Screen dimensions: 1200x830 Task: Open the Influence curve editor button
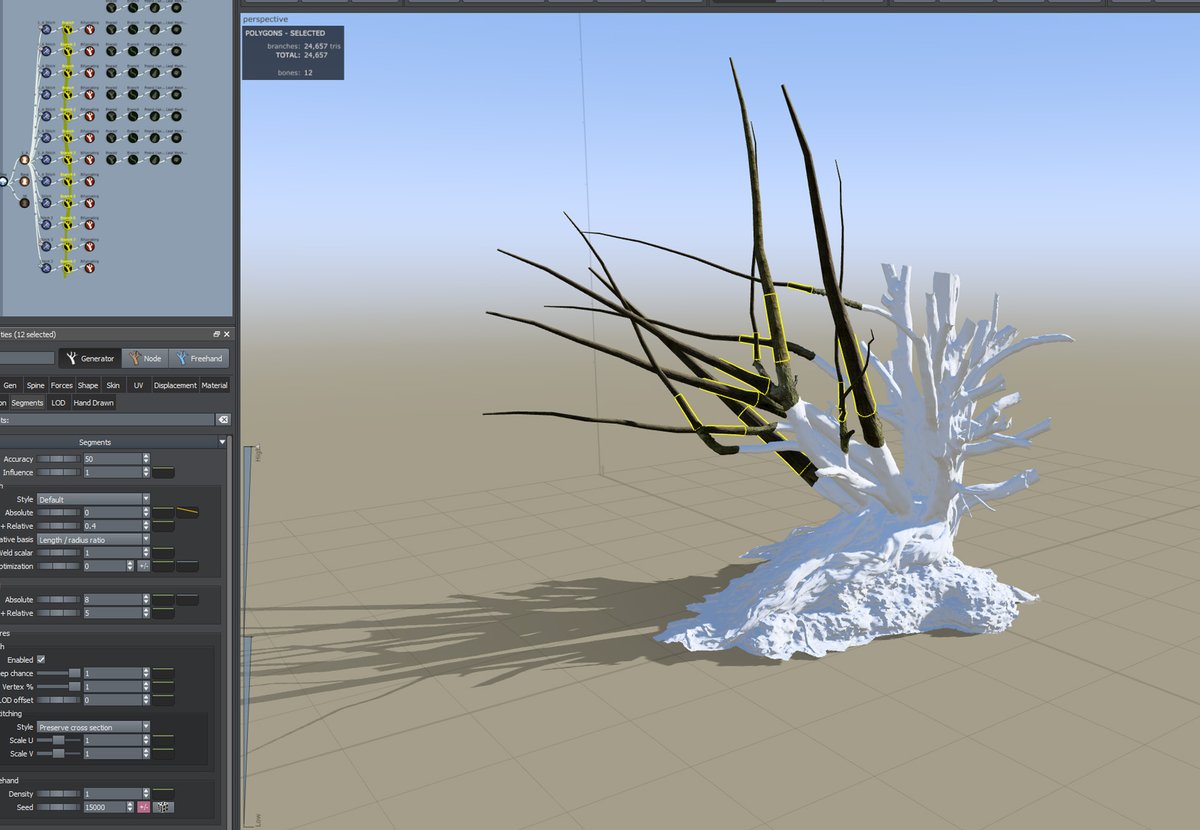[163, 472]
